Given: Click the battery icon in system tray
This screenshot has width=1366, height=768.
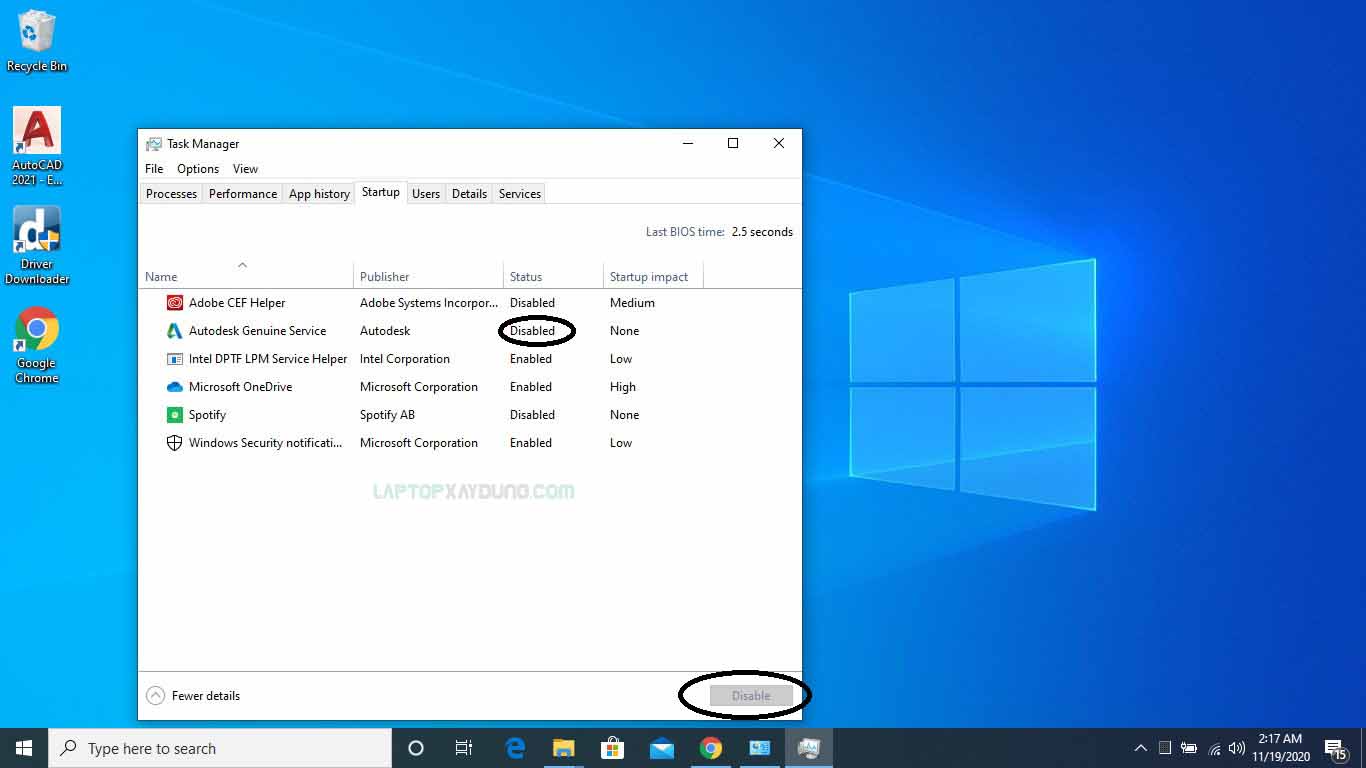Looking at the screenshot, I should [x=1189, y=748].
